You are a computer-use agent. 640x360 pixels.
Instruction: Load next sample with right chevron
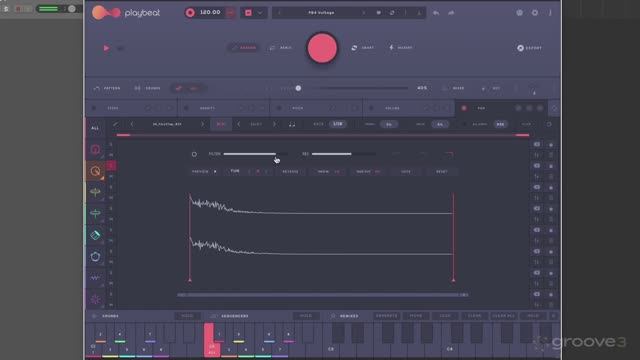202,124
